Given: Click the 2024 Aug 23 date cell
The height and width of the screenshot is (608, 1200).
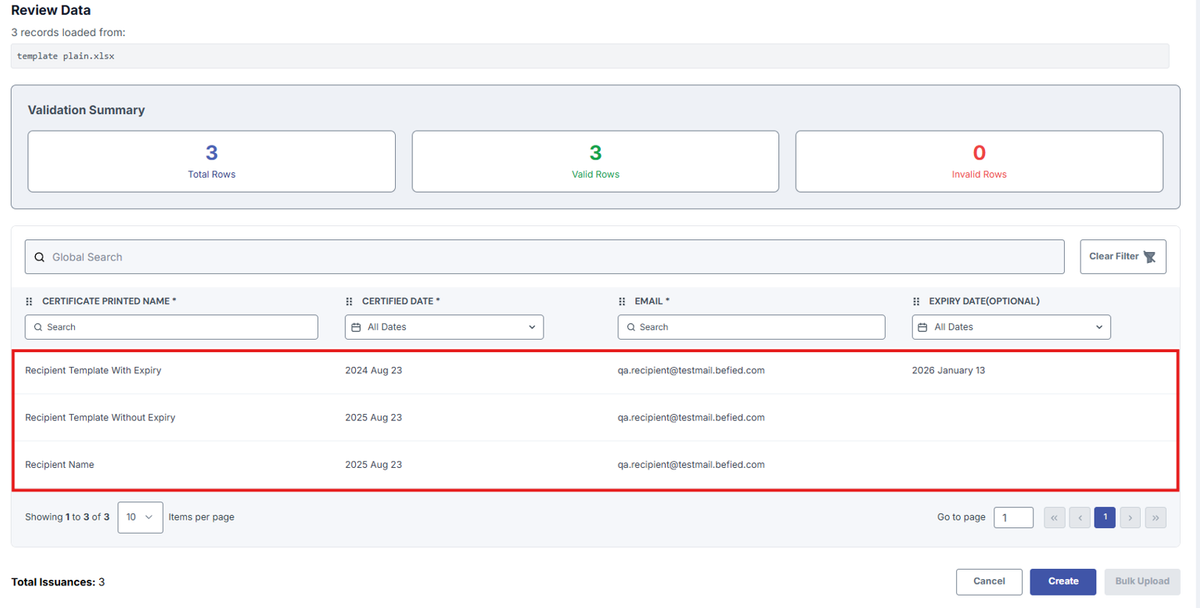Looking at the screenshot, I should 373,370.
